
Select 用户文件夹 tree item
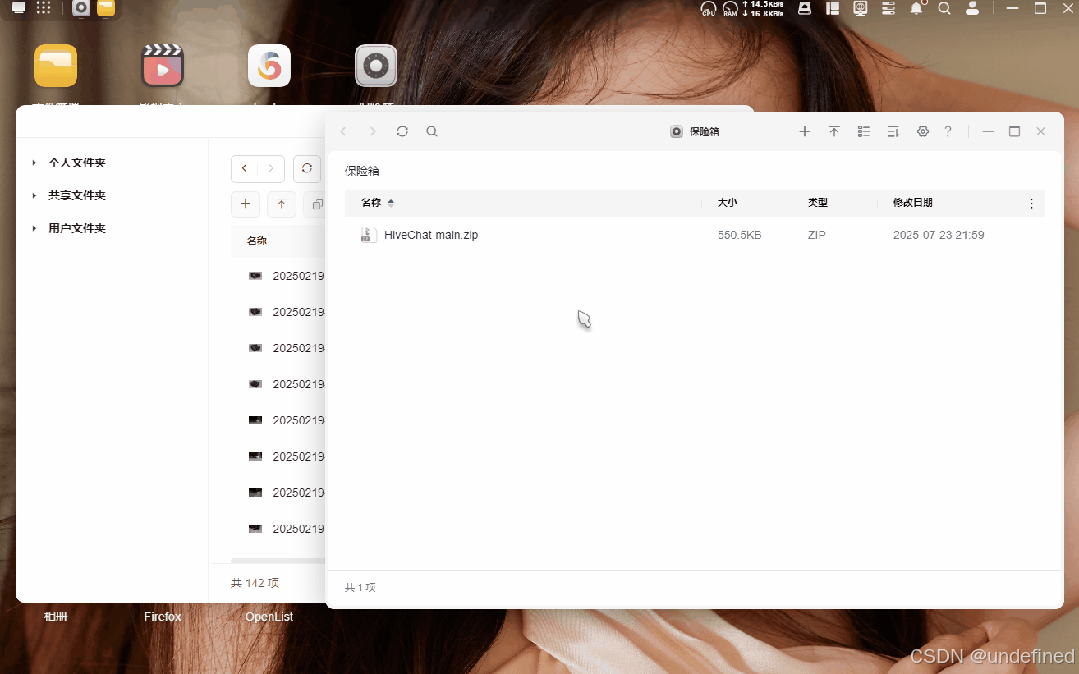(76, 228)
